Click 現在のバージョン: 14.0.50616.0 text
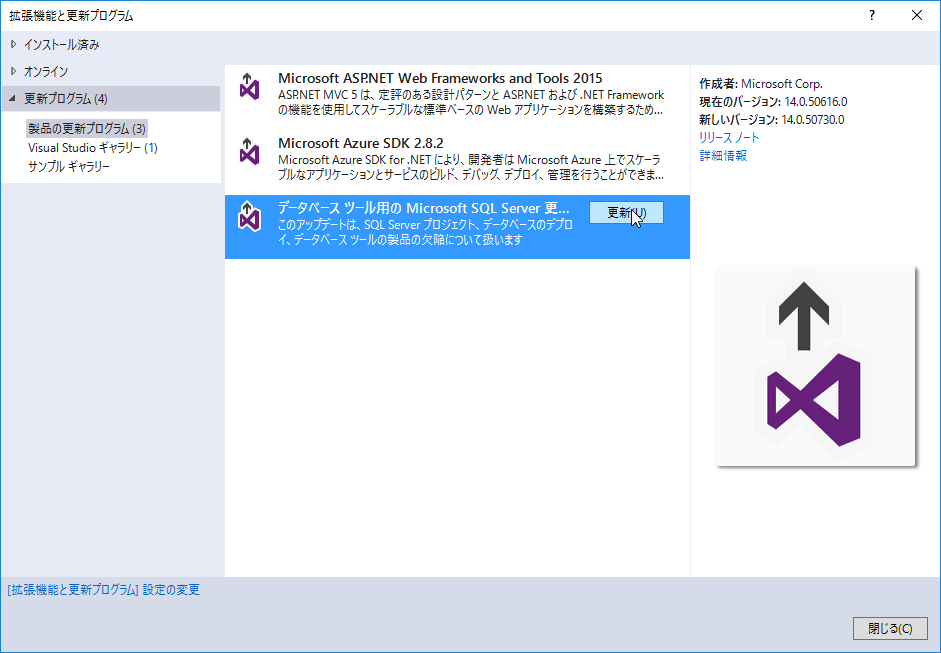 pos(774,101)
